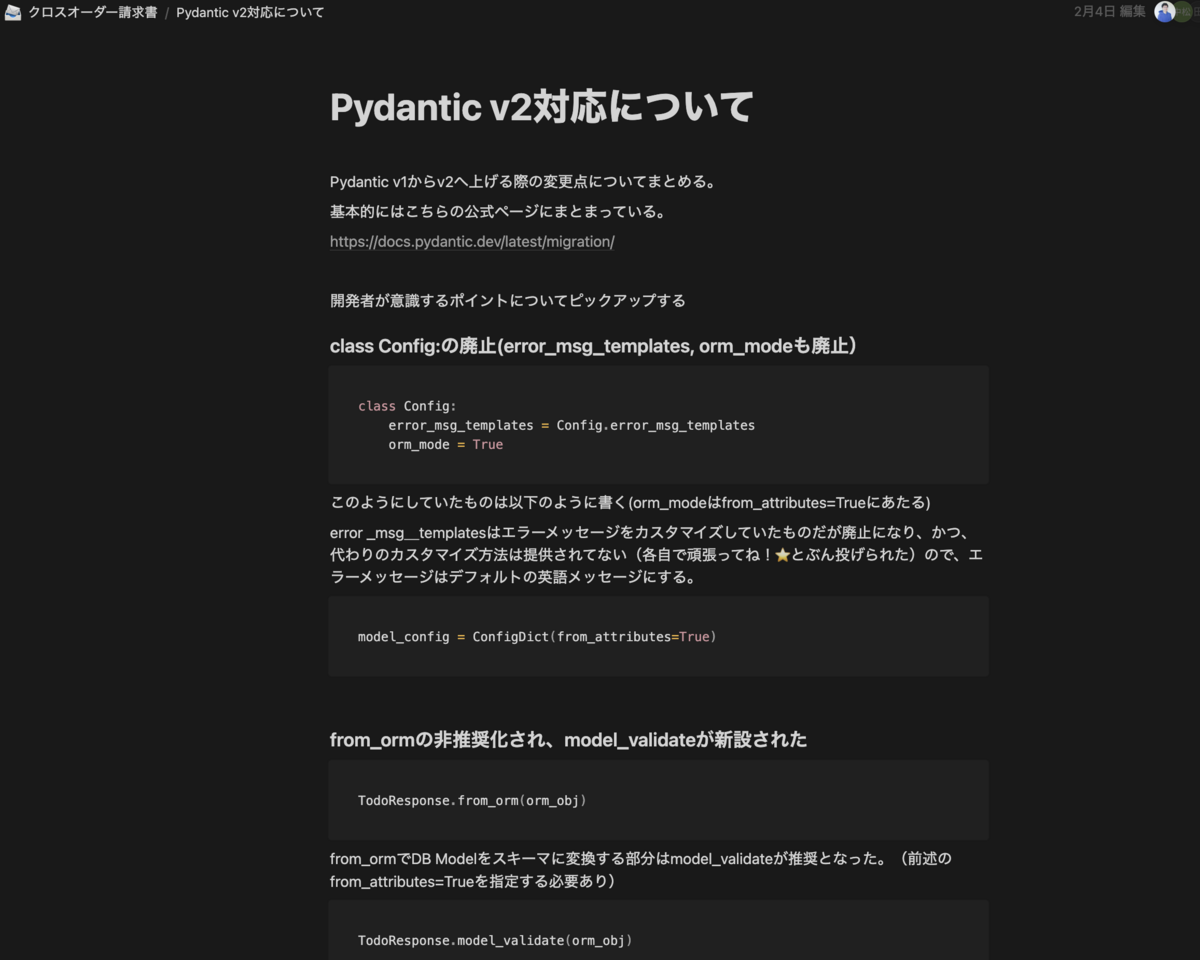Click the code line 'class Config:'

[x=407, y=406]
